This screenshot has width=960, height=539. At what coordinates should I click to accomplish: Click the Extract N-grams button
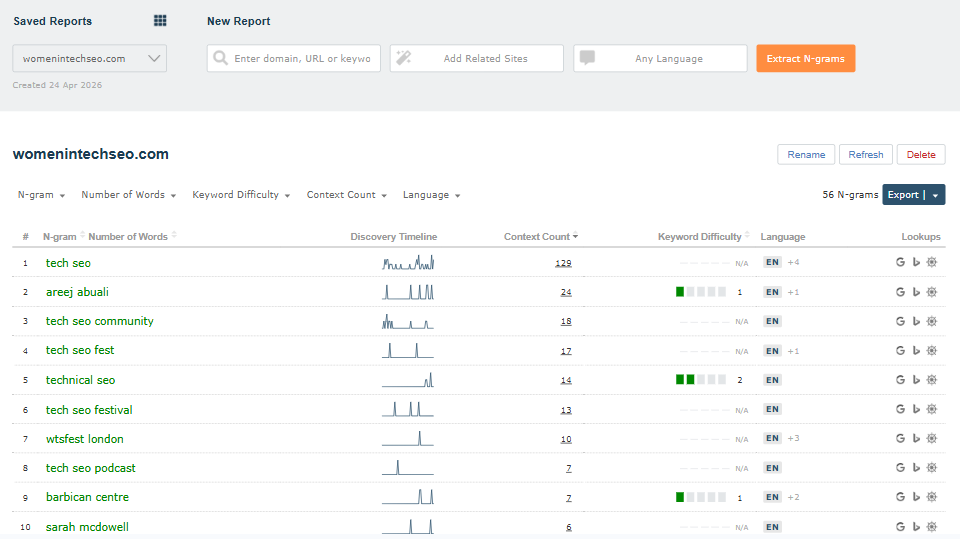(x=806, y=58)
